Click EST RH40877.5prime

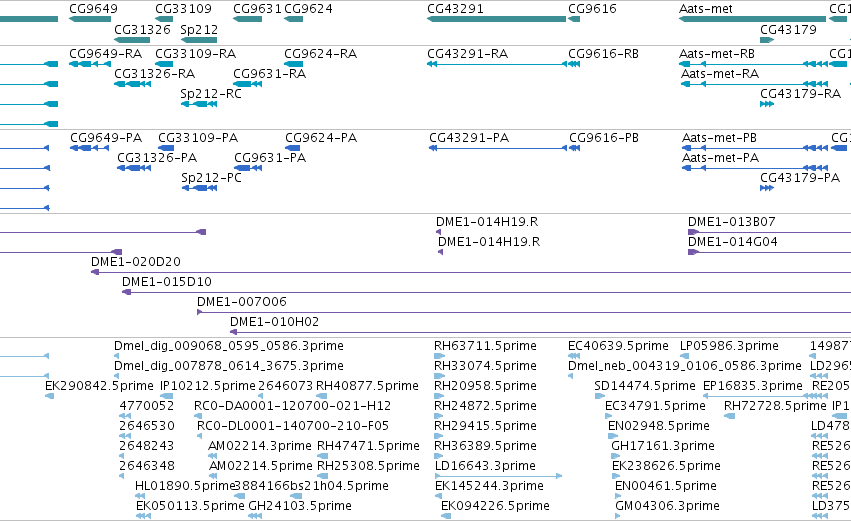coord(367,386)
